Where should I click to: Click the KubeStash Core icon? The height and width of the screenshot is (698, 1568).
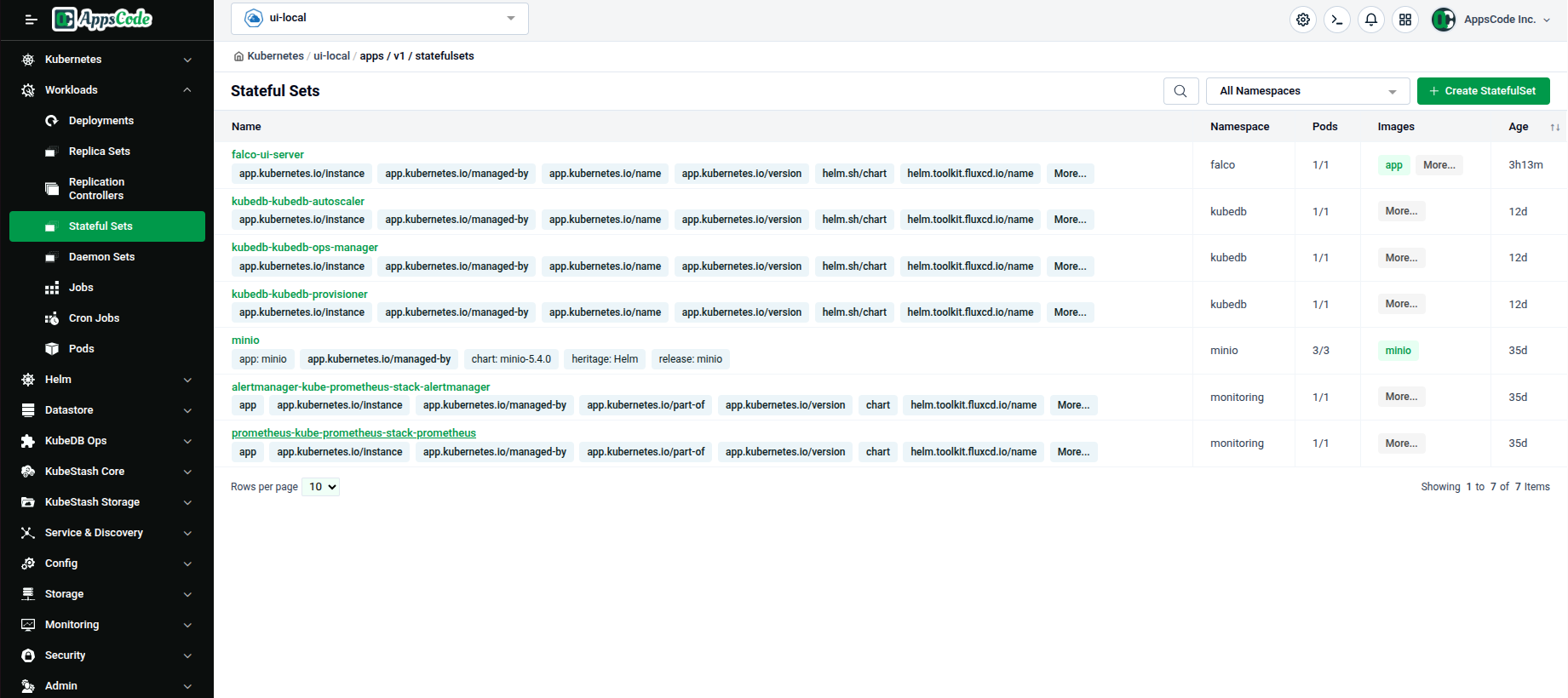pyautogui.click(x=28, y=472)
